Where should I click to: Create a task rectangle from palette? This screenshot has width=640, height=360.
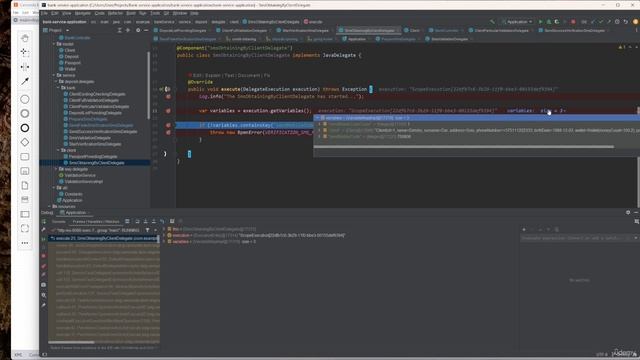click(25, 157)
